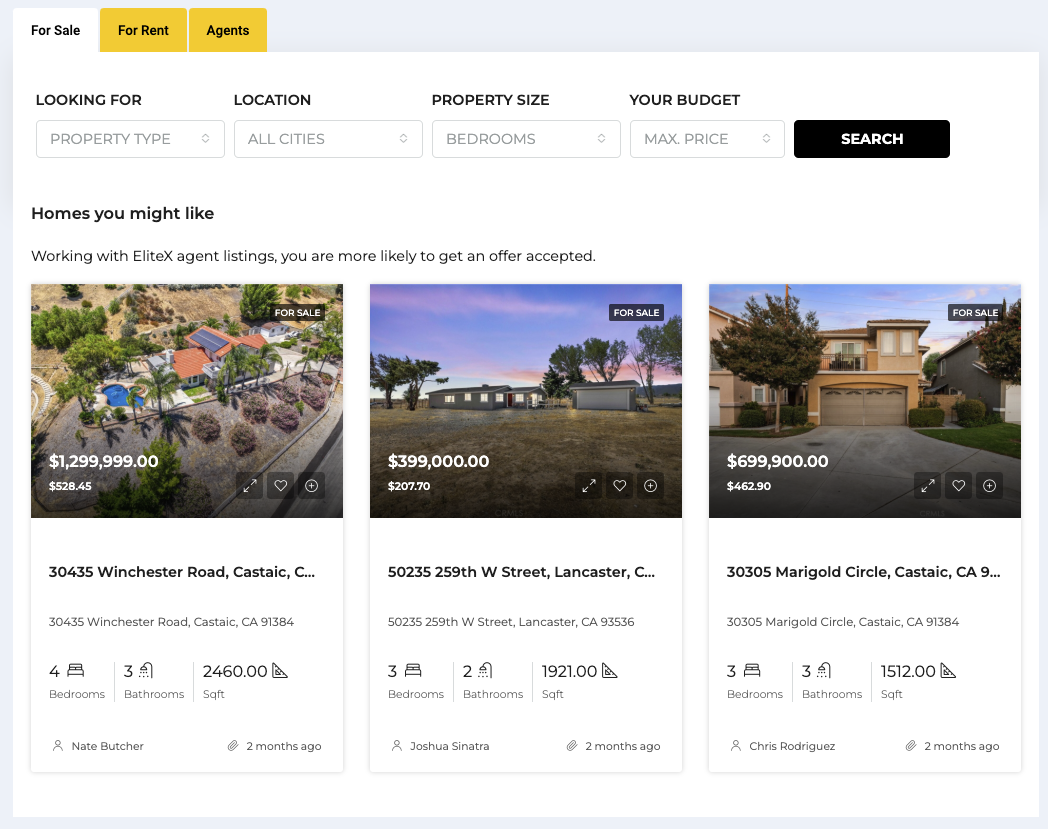Screen dimensions: 1048x829
Task: Click the area ruler icon beside 2460.00
Action: coord(280,670)
